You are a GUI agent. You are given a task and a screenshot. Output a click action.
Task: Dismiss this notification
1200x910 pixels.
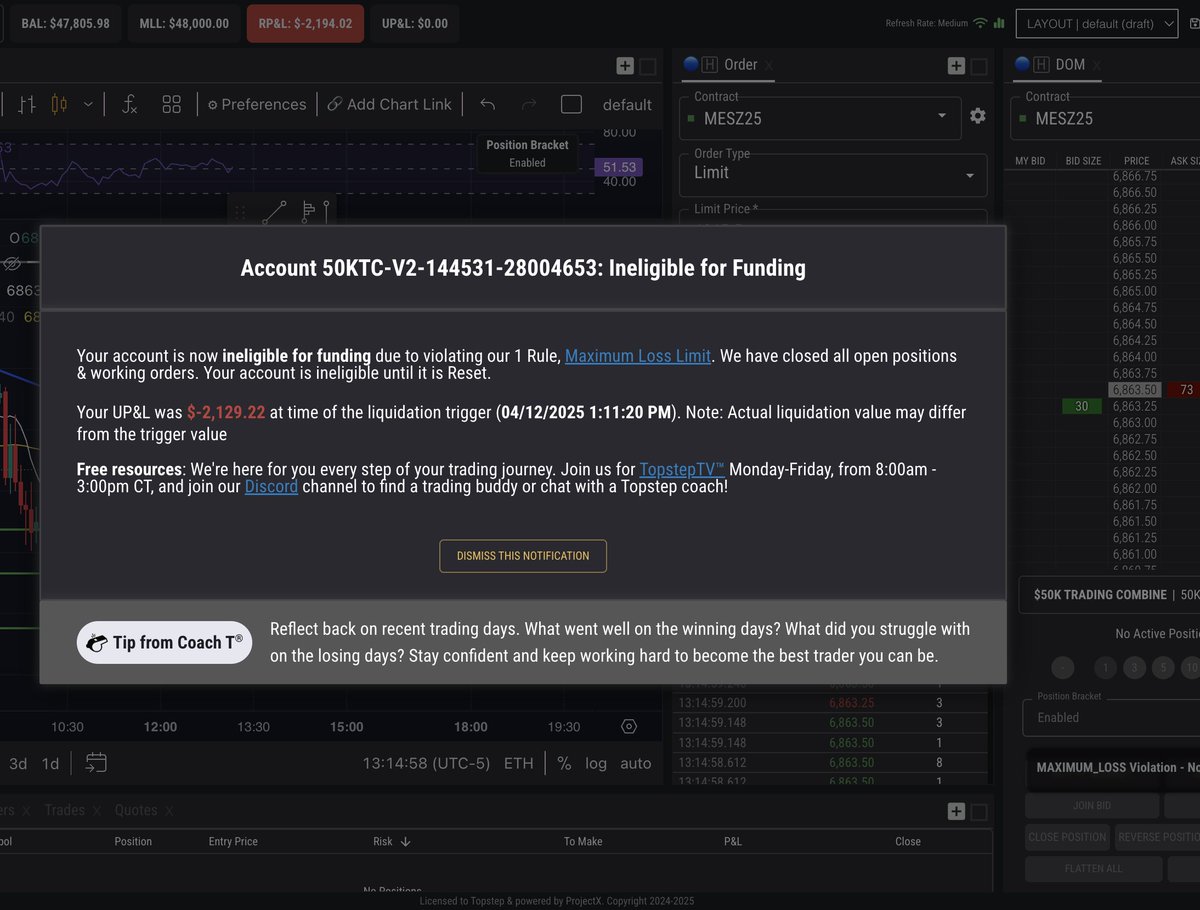pos(523,556)
